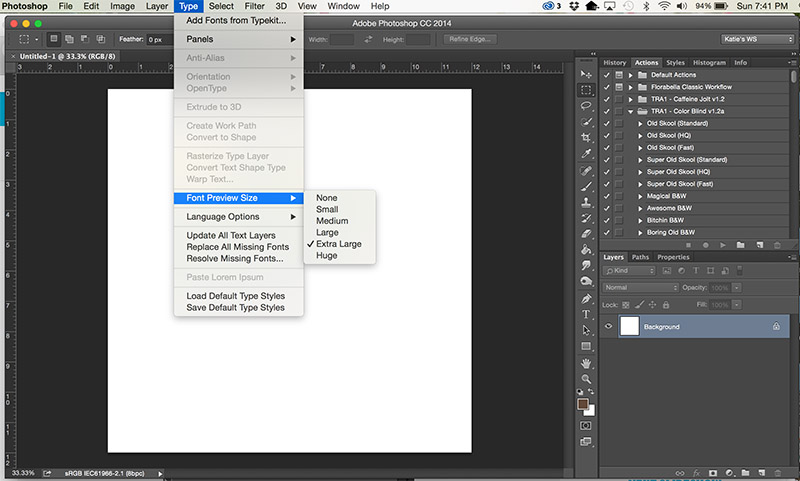The width and height of the screenshot is (800, 481).
Task: Expand the Awesome B&W action
Action: pos(640,209)
